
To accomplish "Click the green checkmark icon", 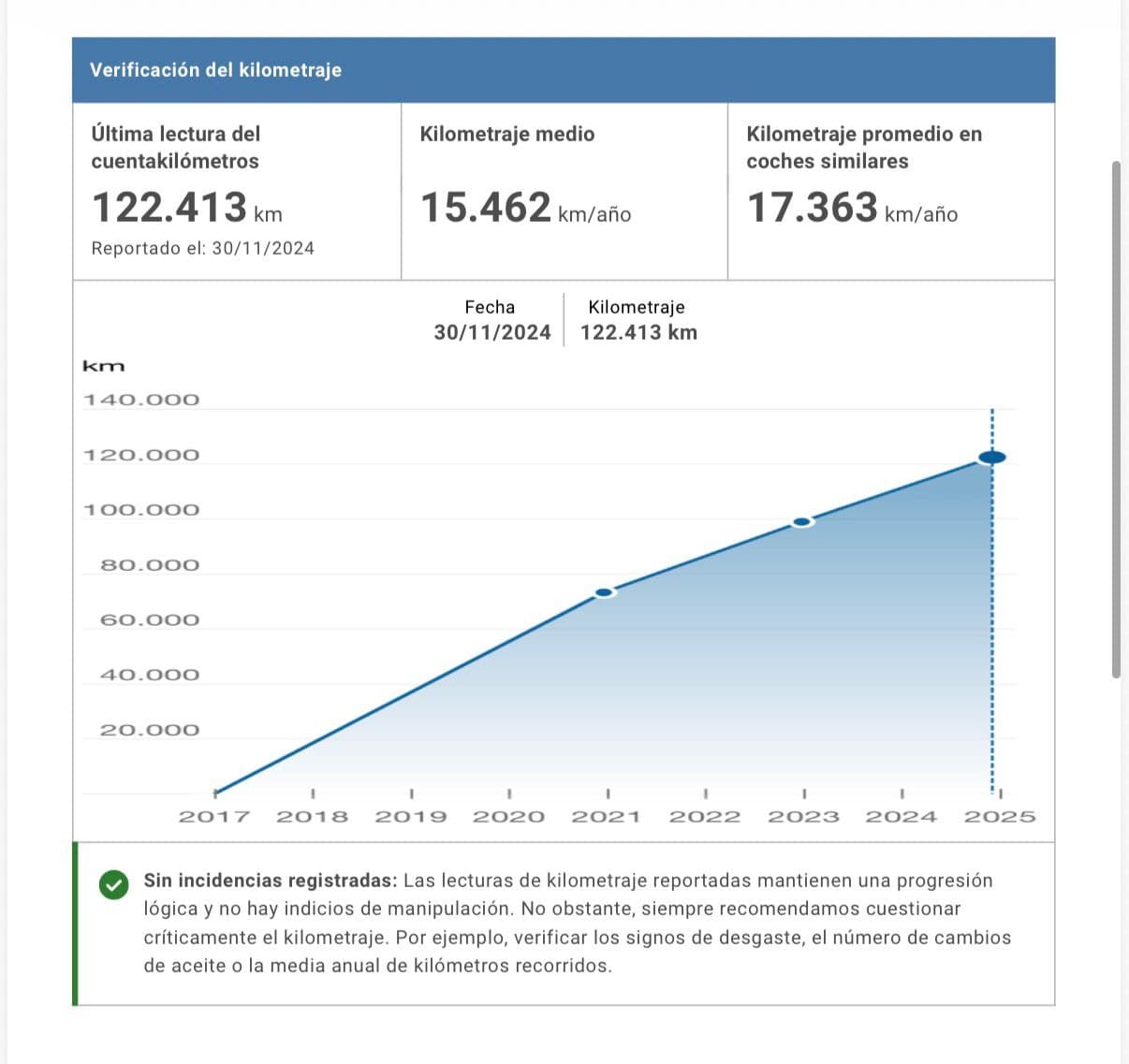I will tap(113, 884).
